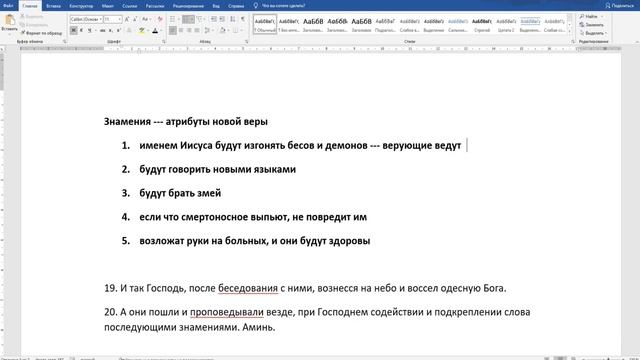Decrease font size with the shrink-font icon
The width and height of the screenshot is (640, 360).
point(135,19)
